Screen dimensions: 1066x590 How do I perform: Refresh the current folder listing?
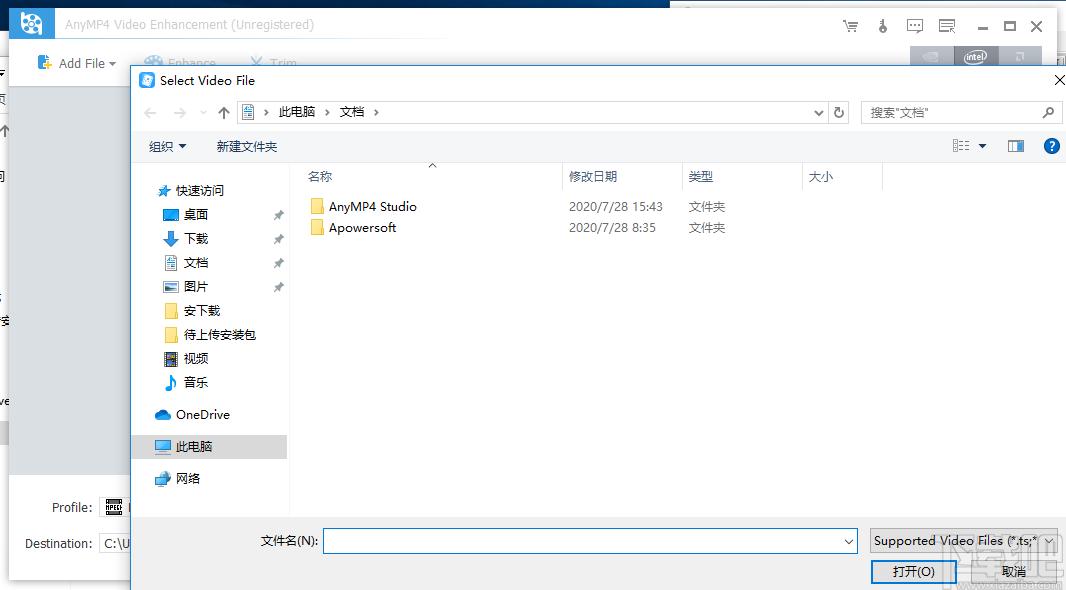tap(839, 113)
